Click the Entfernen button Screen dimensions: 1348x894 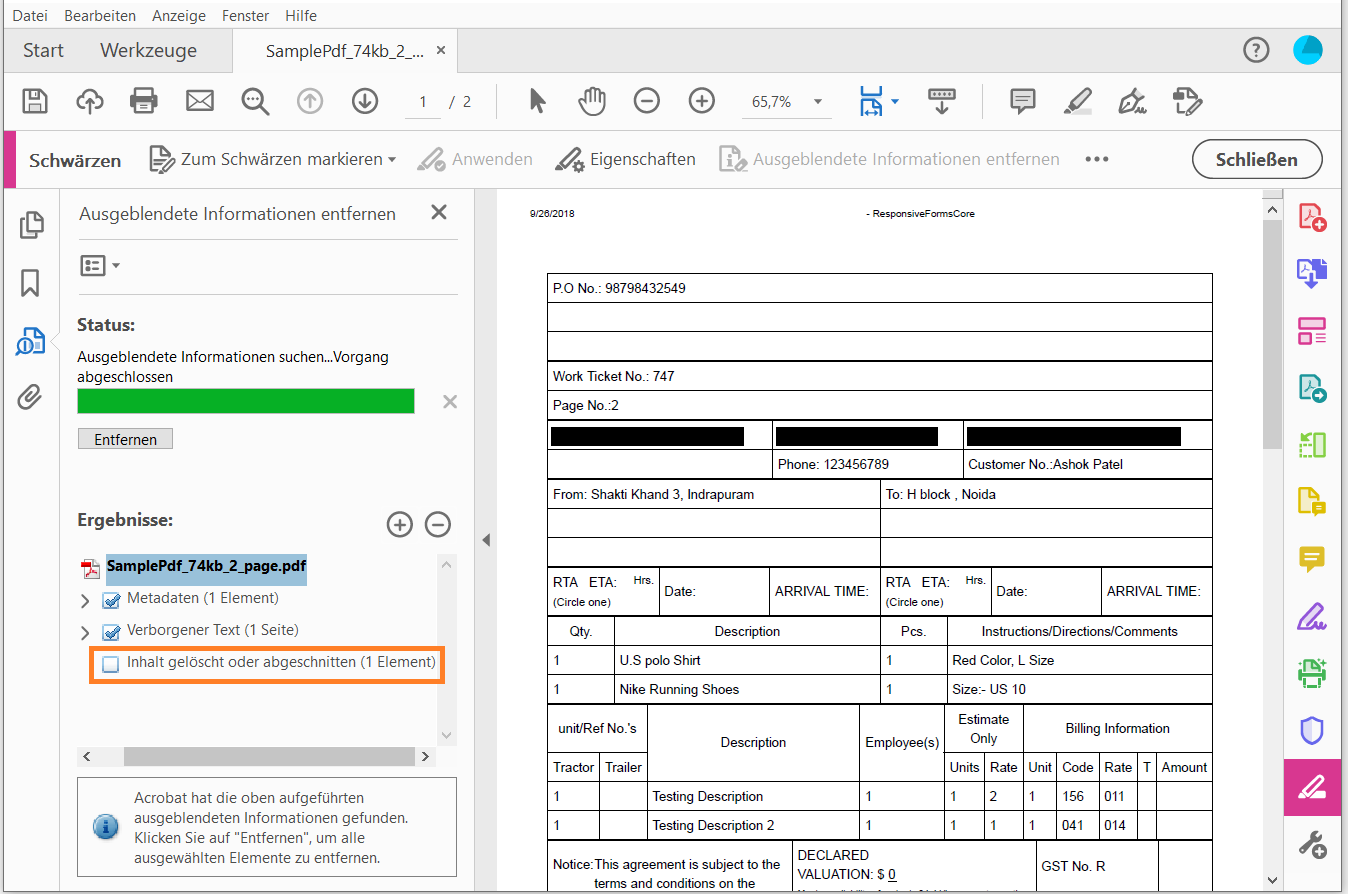point(125,439)
